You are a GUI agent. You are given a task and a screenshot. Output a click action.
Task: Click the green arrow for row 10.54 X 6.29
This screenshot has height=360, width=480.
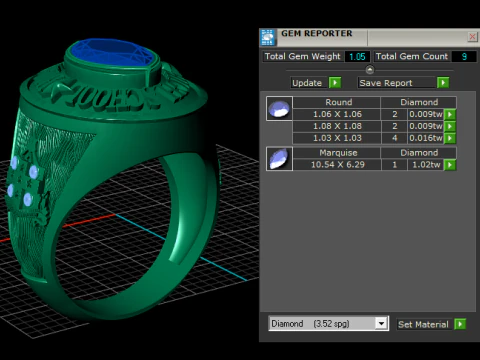(x=450, y=165)
